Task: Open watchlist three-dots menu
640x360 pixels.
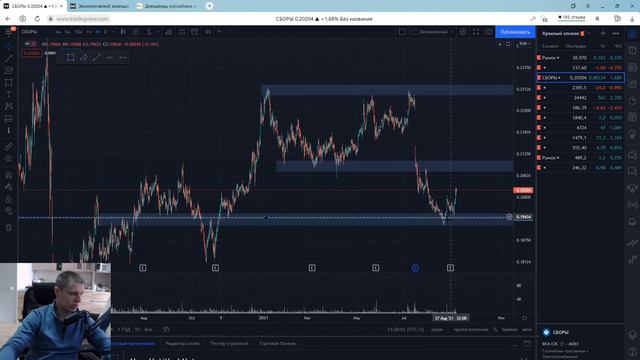Action: coord(616,33)
